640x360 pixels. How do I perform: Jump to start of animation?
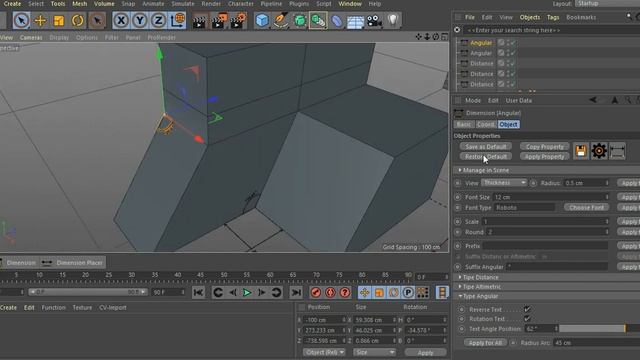click(198, 292)
